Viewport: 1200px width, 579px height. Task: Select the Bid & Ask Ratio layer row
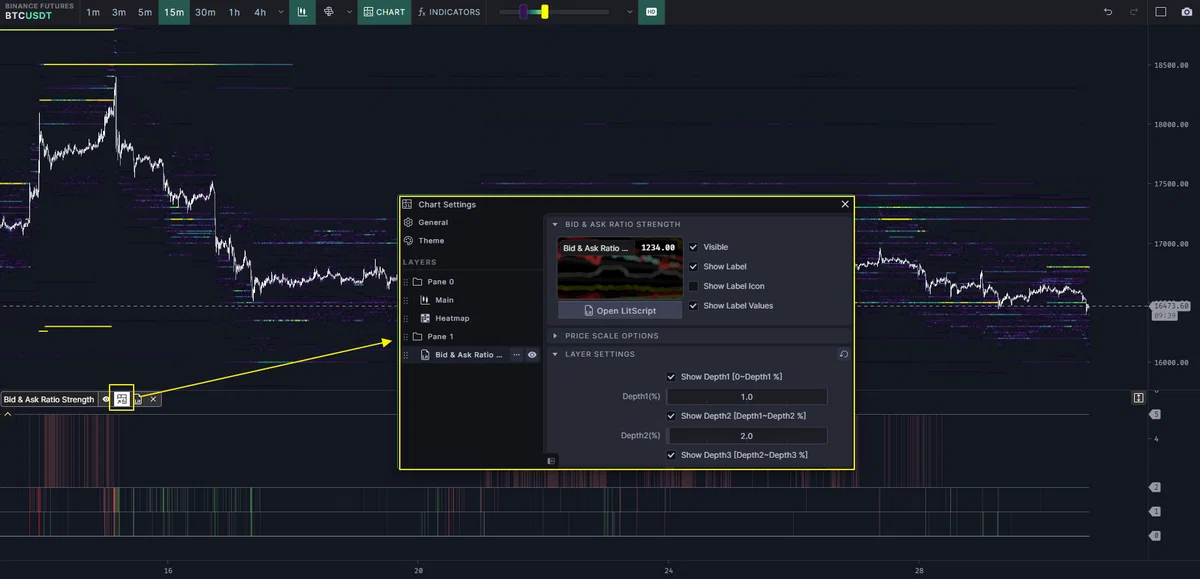tap(470, 354)
